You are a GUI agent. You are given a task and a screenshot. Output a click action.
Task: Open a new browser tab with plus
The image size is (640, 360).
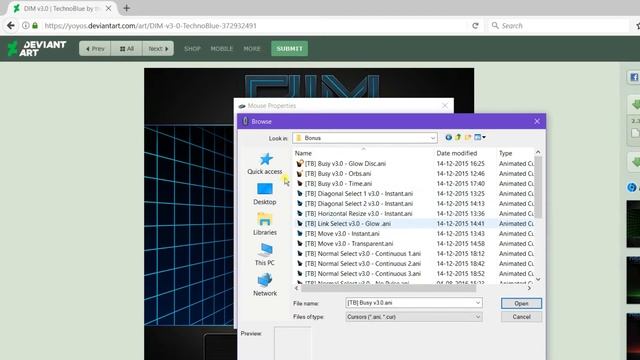[127, 8]
